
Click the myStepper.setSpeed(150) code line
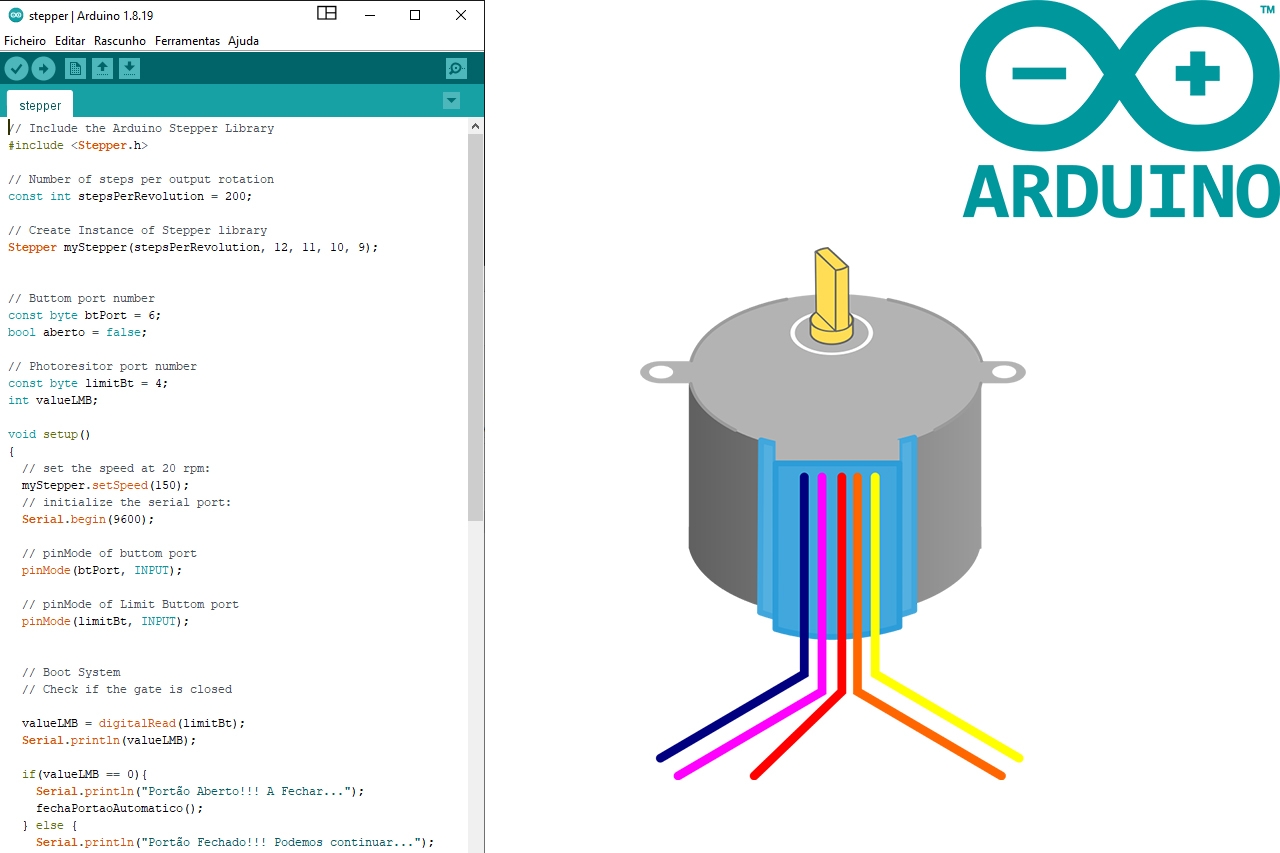[105, 485]
